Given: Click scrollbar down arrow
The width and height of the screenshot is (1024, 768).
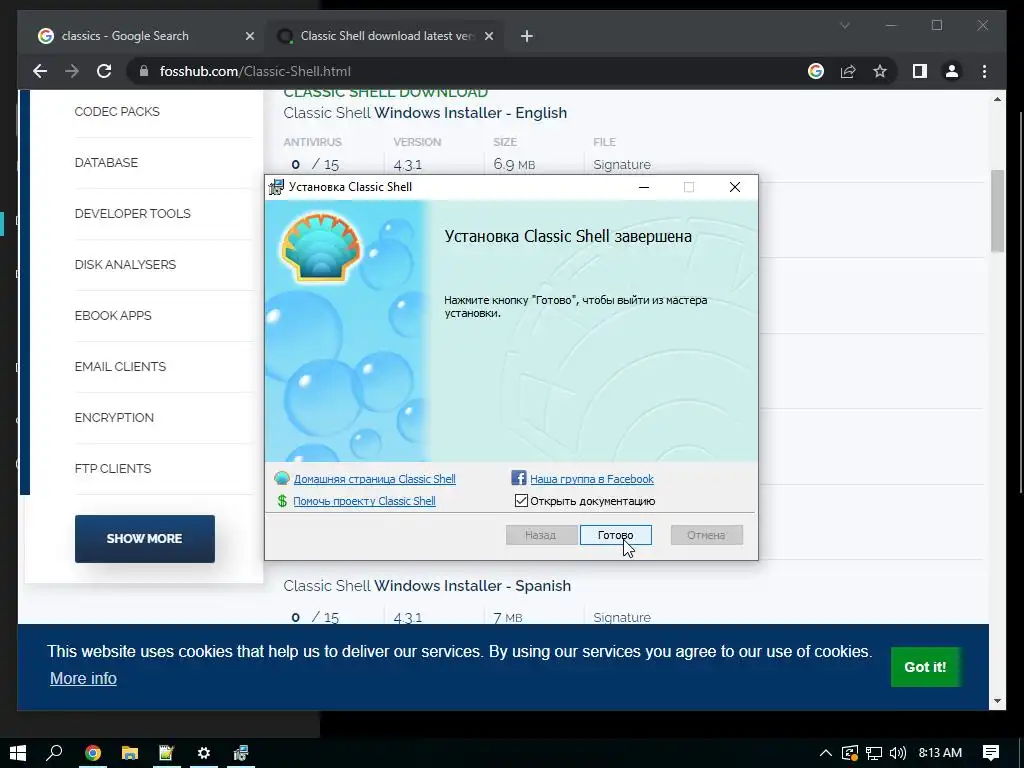Looking at the screenshot, I should click(x=997, y=701).
